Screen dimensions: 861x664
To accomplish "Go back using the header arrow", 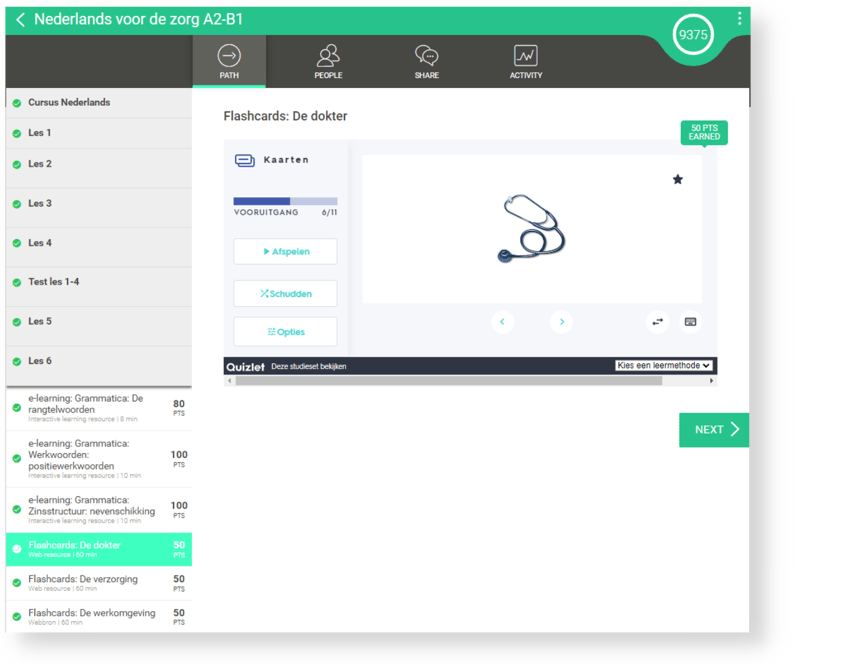I will [20, 20].
